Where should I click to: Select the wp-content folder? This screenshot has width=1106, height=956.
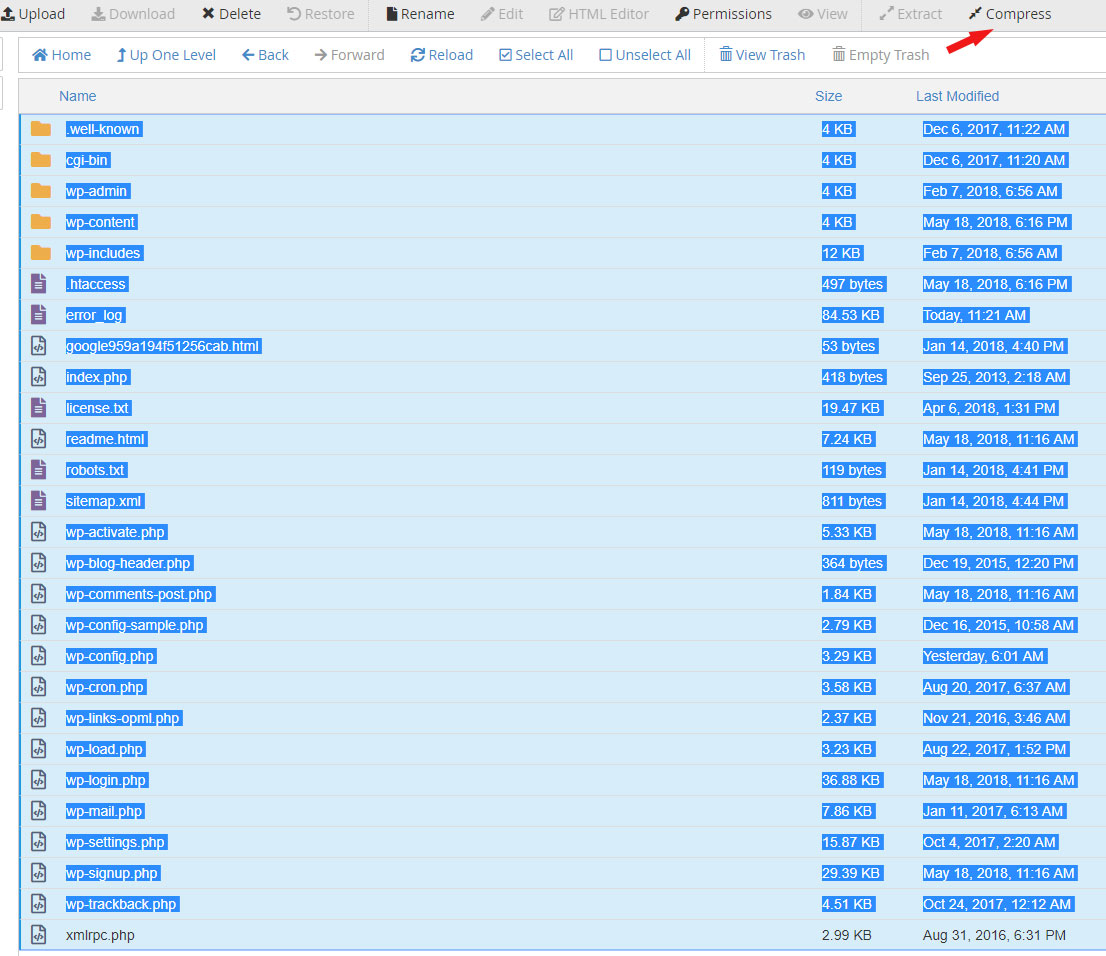(101, 222)
